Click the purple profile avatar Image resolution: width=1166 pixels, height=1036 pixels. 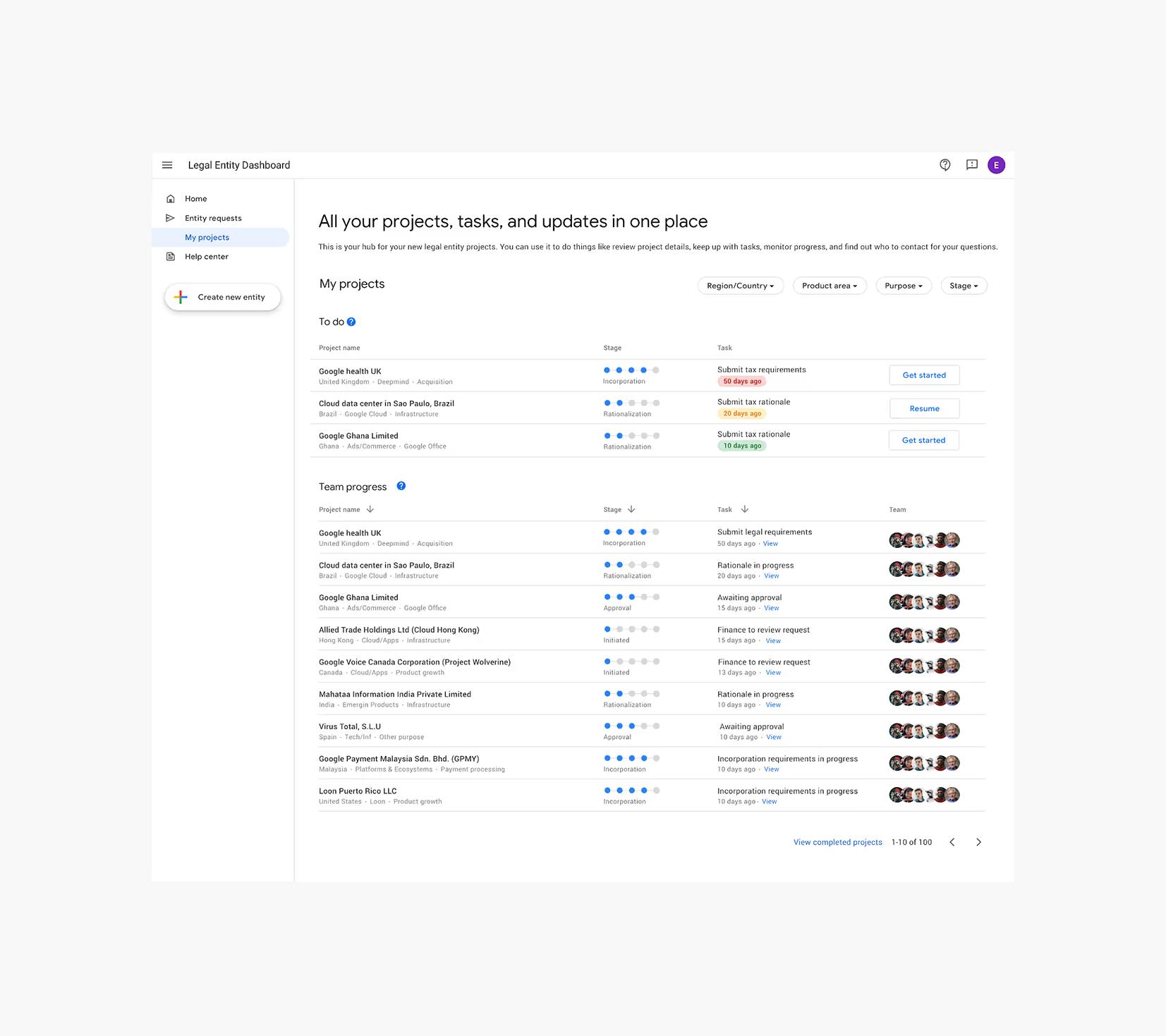pos(996,165)
